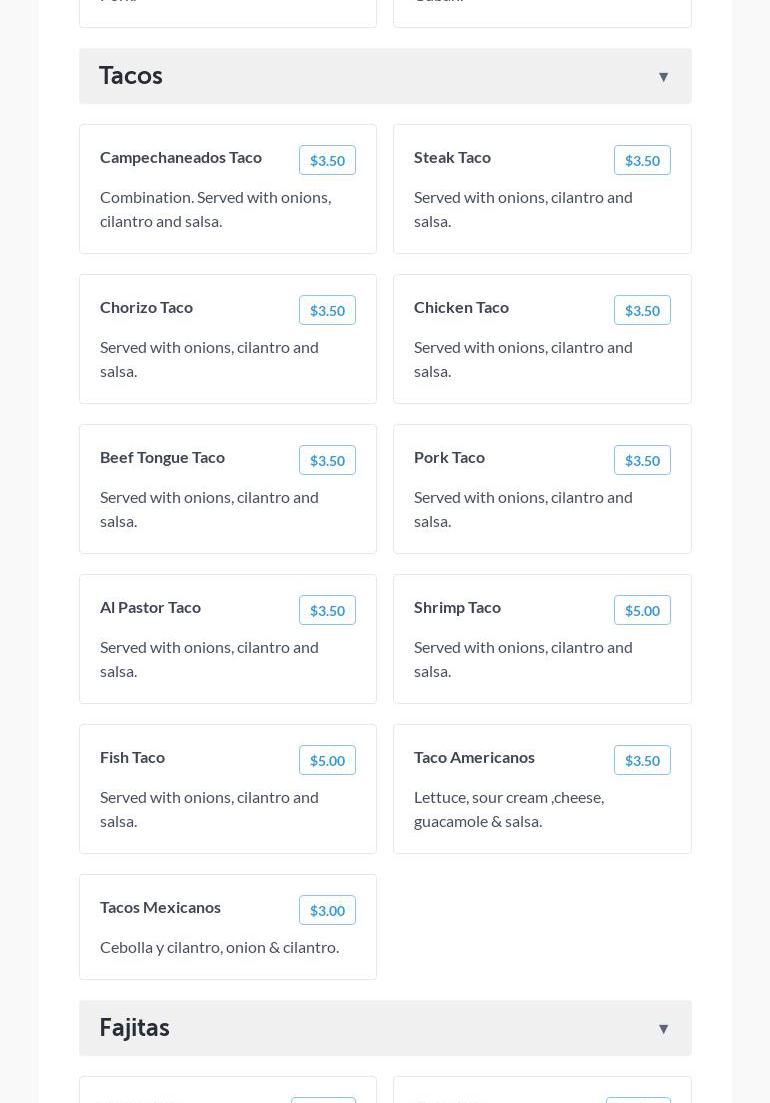Choose Beef Tongue Taco price button
The width and height of the screenshot is (770, 1103).
327,460
